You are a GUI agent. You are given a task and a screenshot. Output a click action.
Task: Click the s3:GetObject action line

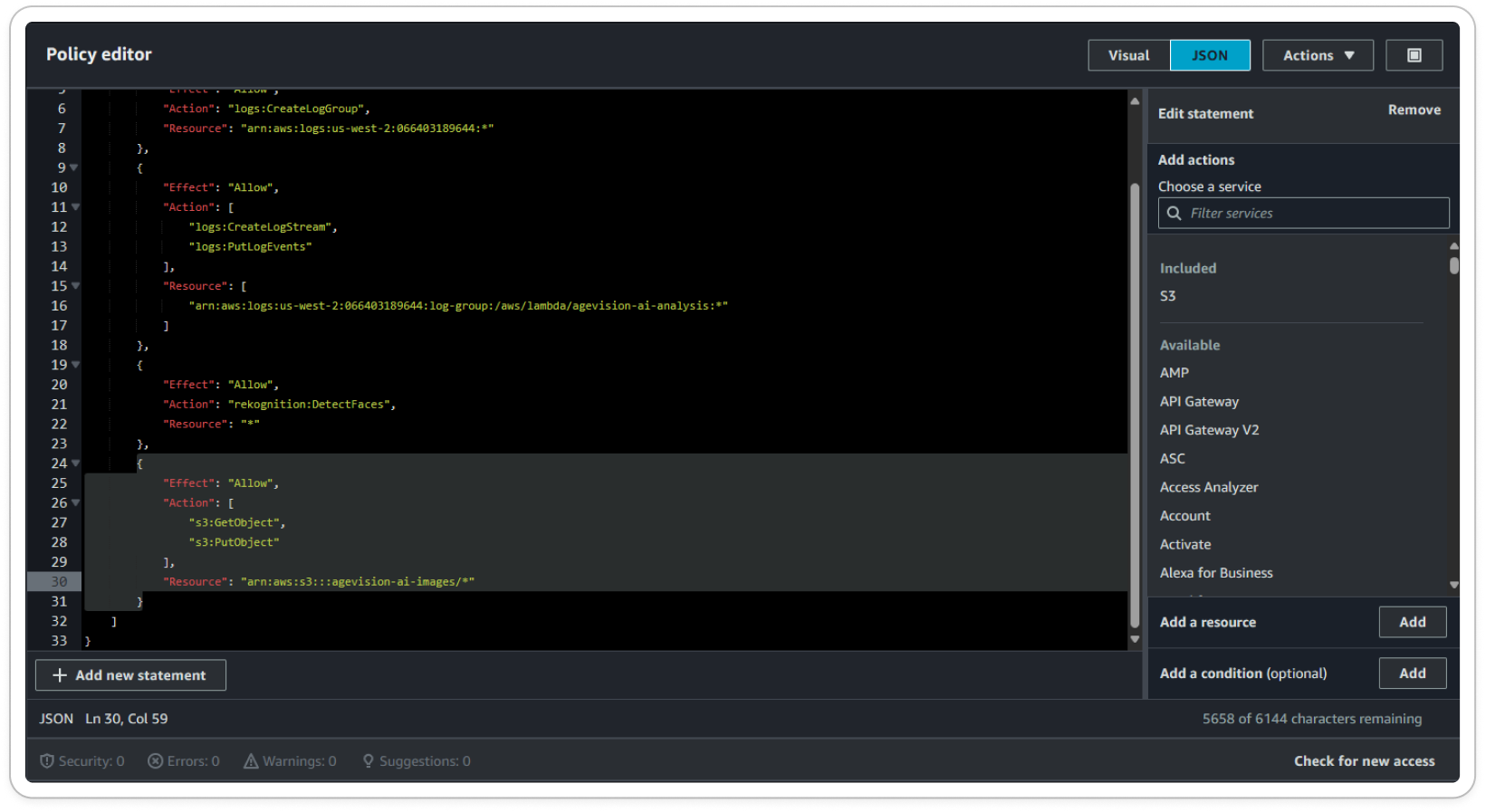coord(237,523)
